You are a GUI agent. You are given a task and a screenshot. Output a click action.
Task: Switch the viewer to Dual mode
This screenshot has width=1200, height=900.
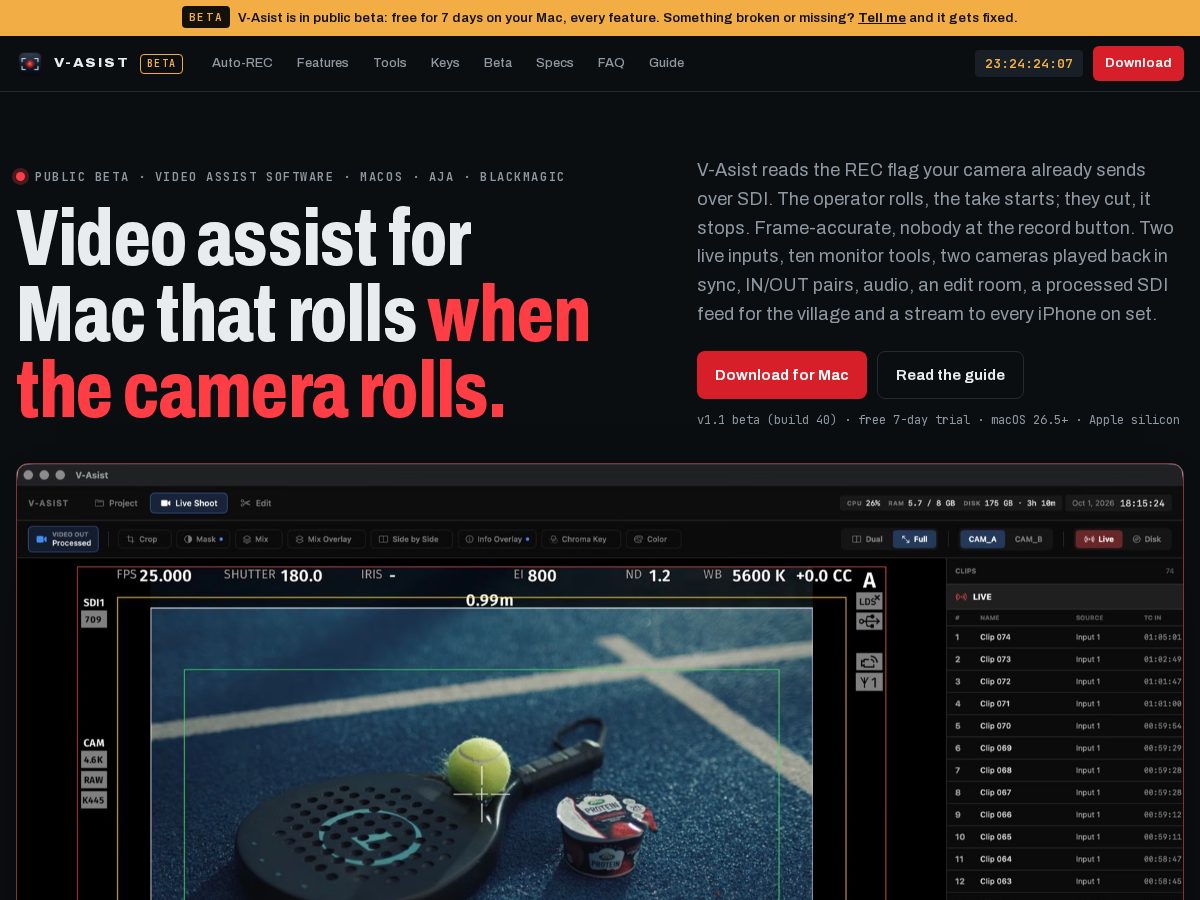click(x=867, y=539)
